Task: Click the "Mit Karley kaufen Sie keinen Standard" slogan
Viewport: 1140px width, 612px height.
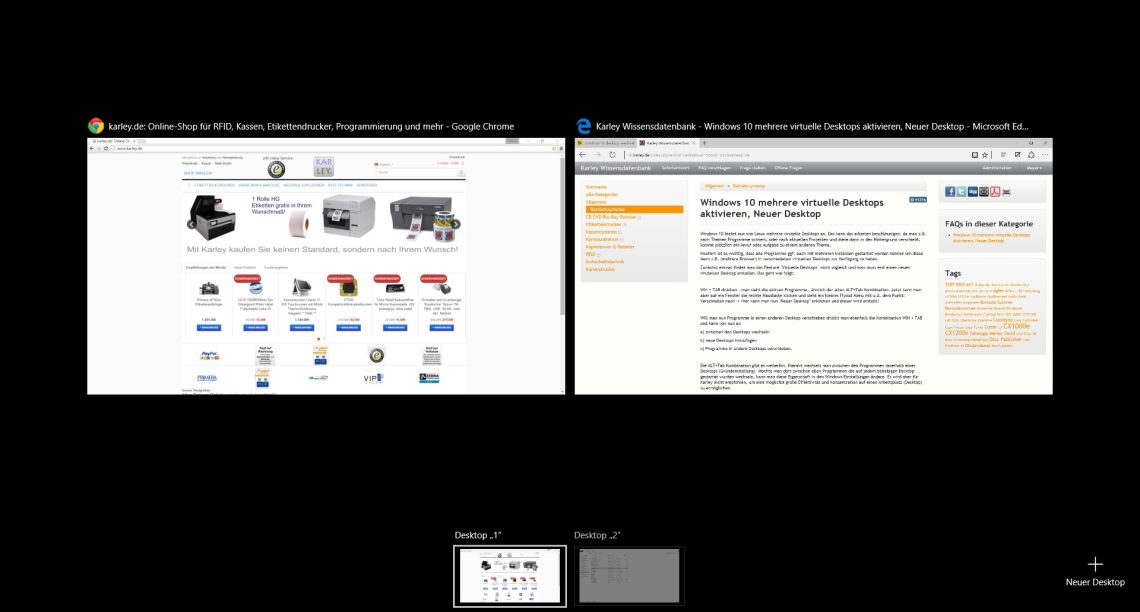Action: point(323,249)
